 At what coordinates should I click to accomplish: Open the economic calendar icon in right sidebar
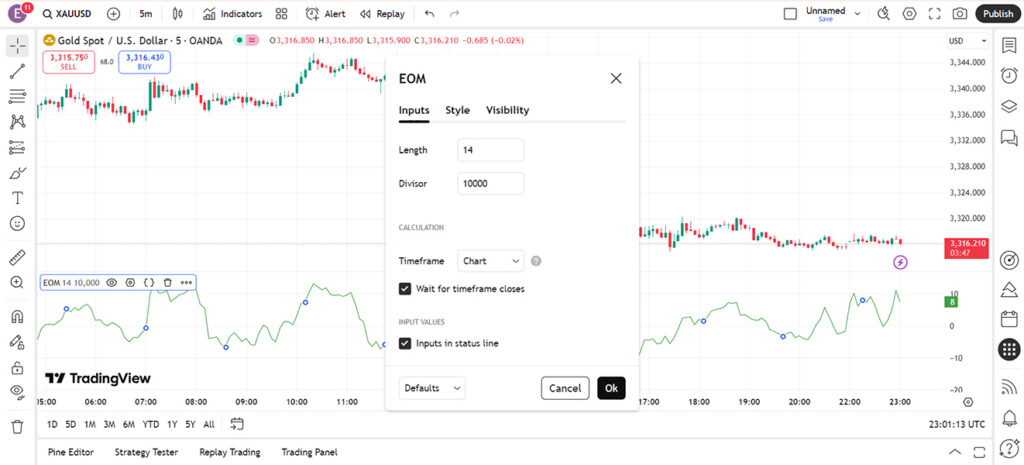click(x=1009, y=319)
